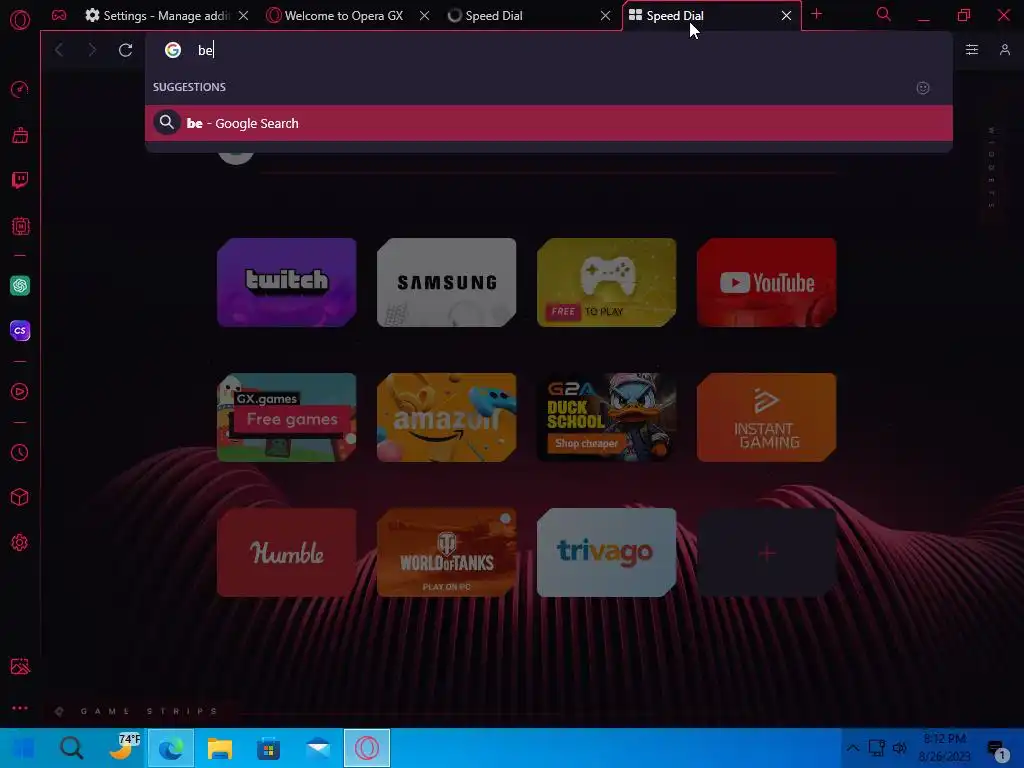The image size is (1024, 768).
Task: Close the loading Speed Dial tab
Action: [x=605, y=16]
